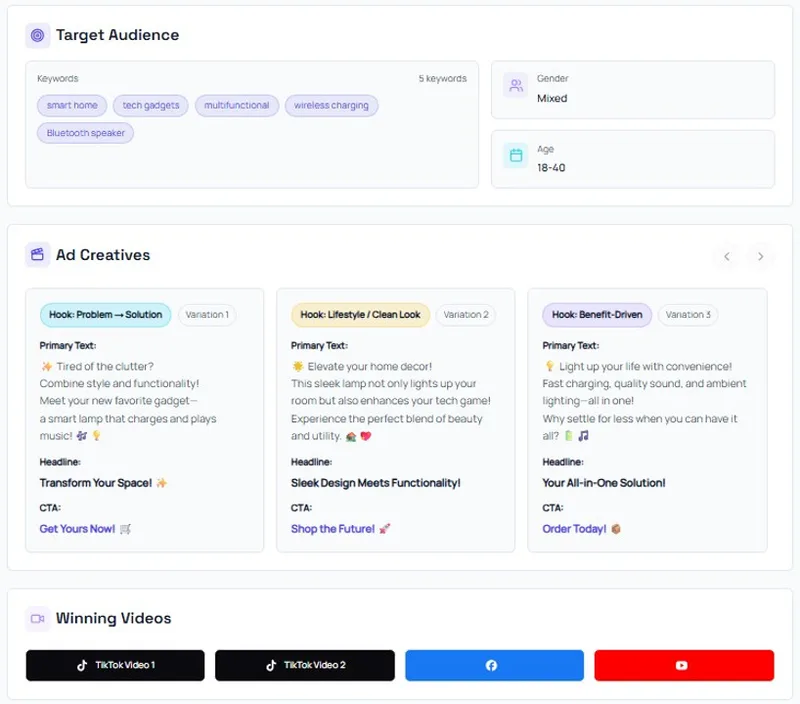Go to next ad creatives with right chevron

(760, 256)
